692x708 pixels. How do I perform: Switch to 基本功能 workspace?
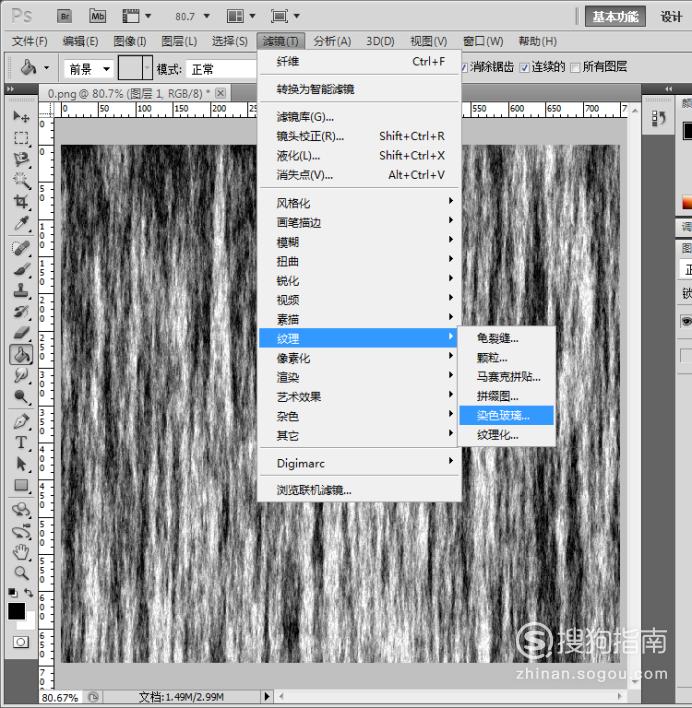[x=615, y=17]
